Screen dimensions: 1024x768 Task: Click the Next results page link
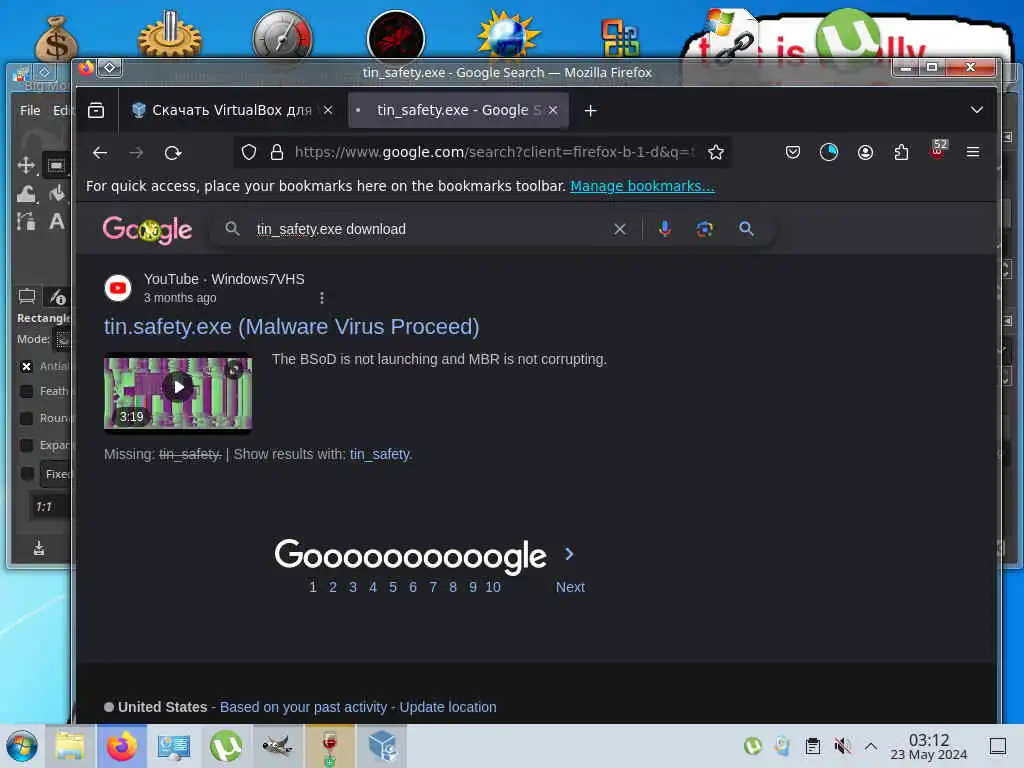(x=570, y=587)
